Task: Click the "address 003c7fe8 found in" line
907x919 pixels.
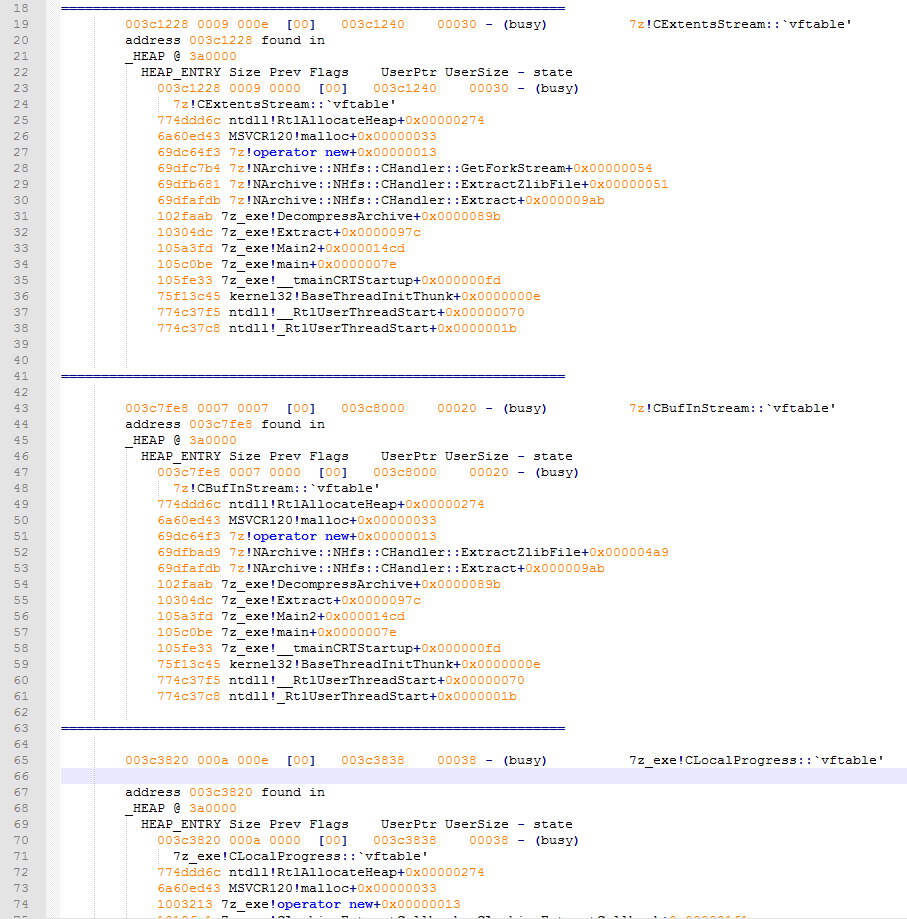Action: [x=224, y=424]
